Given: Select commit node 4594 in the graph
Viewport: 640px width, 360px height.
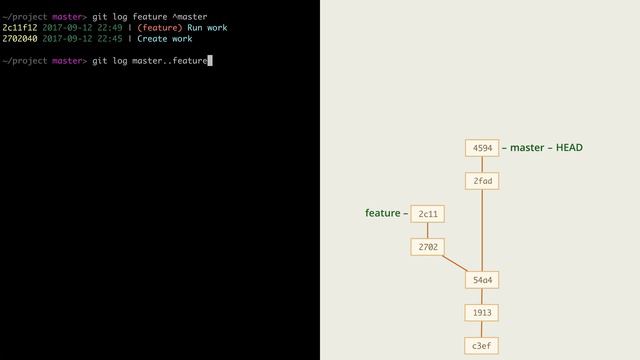Looking at the screenshot, I should [482, 148].
